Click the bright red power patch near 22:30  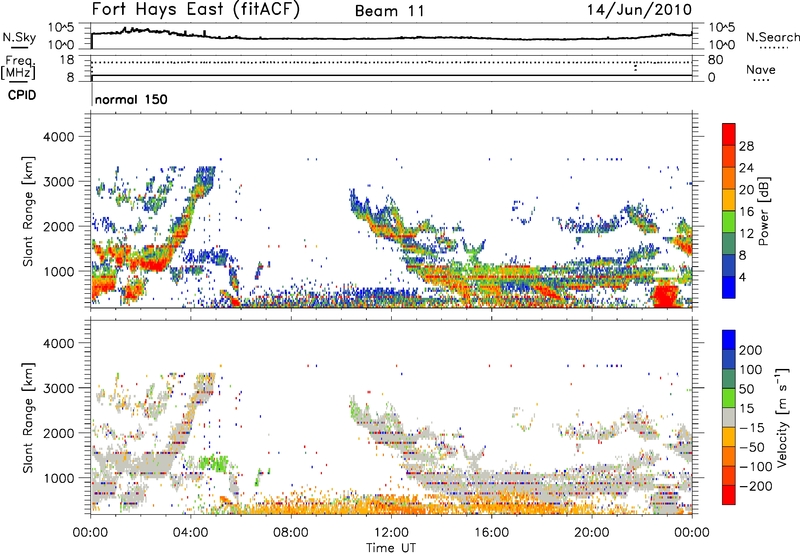(665, 296)
